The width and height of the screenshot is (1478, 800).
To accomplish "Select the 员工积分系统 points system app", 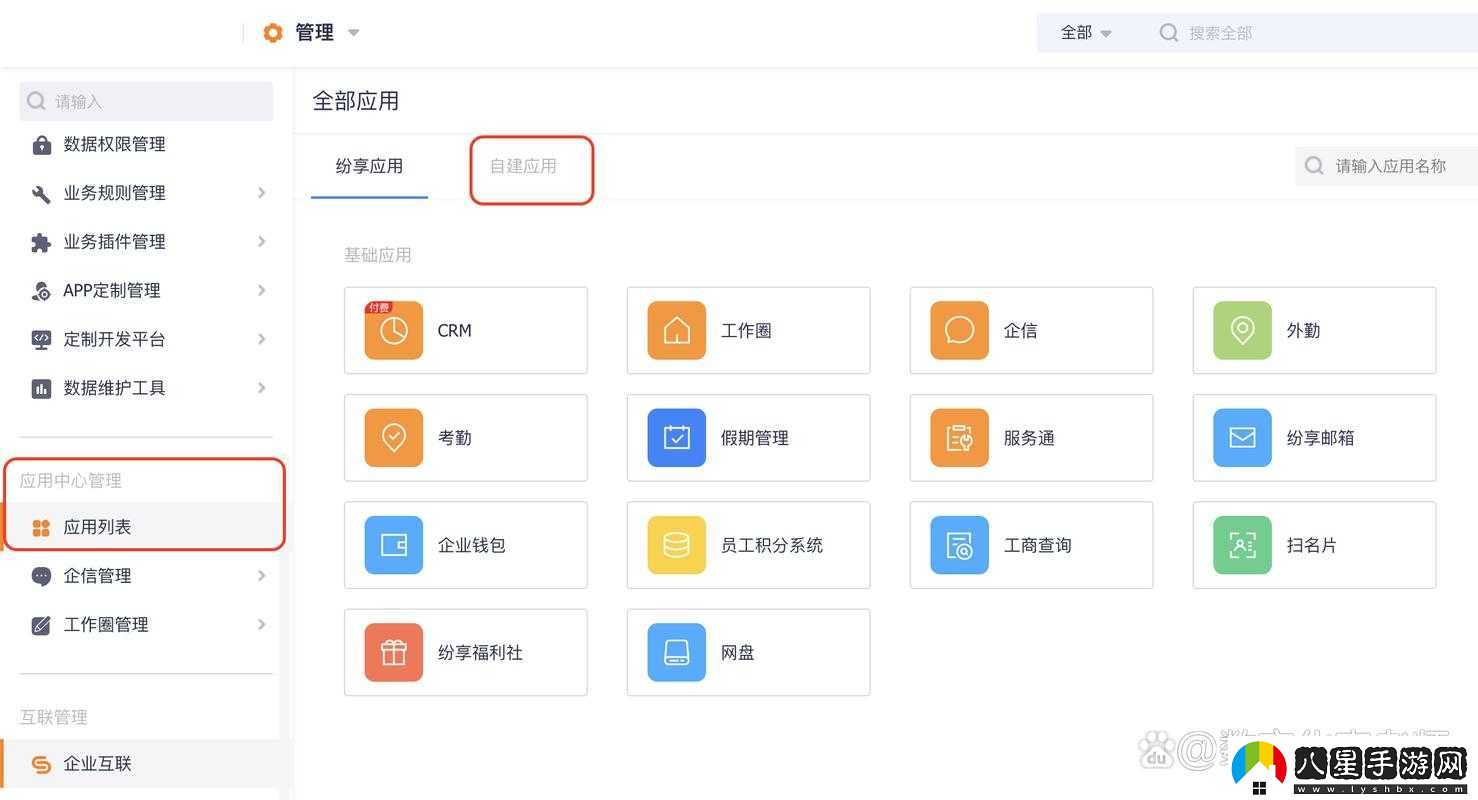I will point(747,545).
